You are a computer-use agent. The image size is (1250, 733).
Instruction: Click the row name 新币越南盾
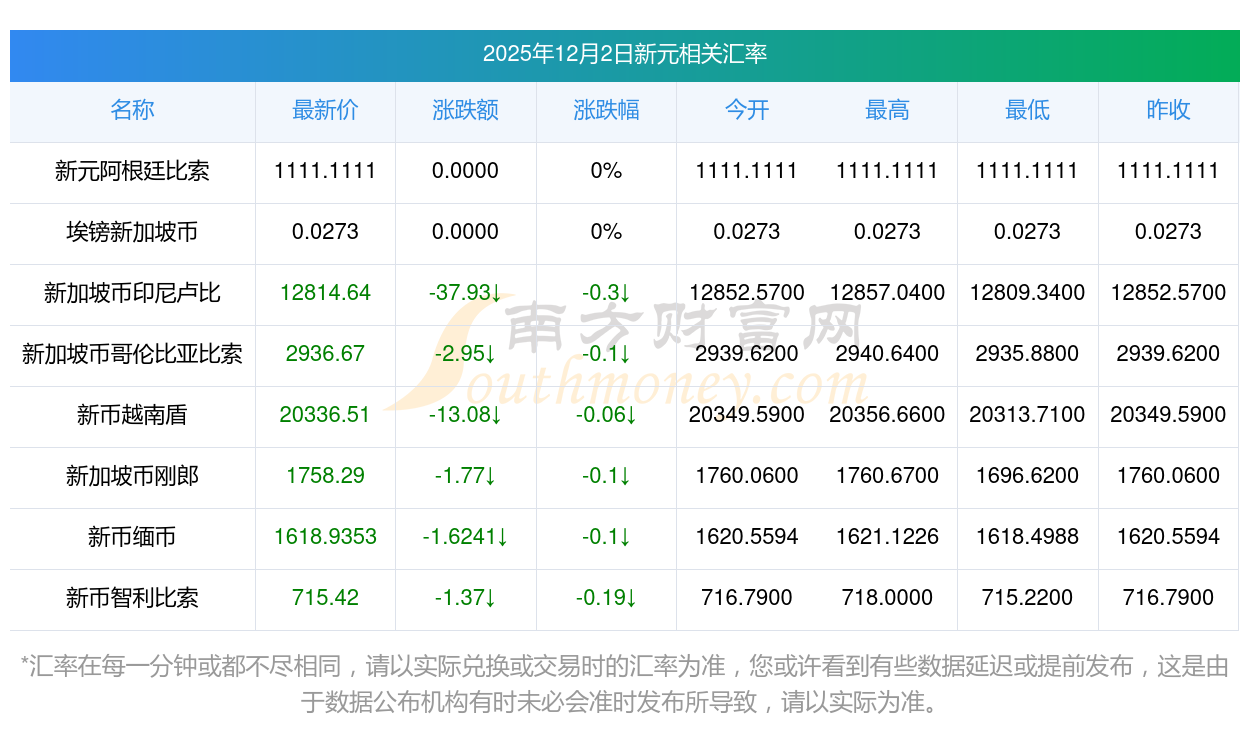(132, 415)
